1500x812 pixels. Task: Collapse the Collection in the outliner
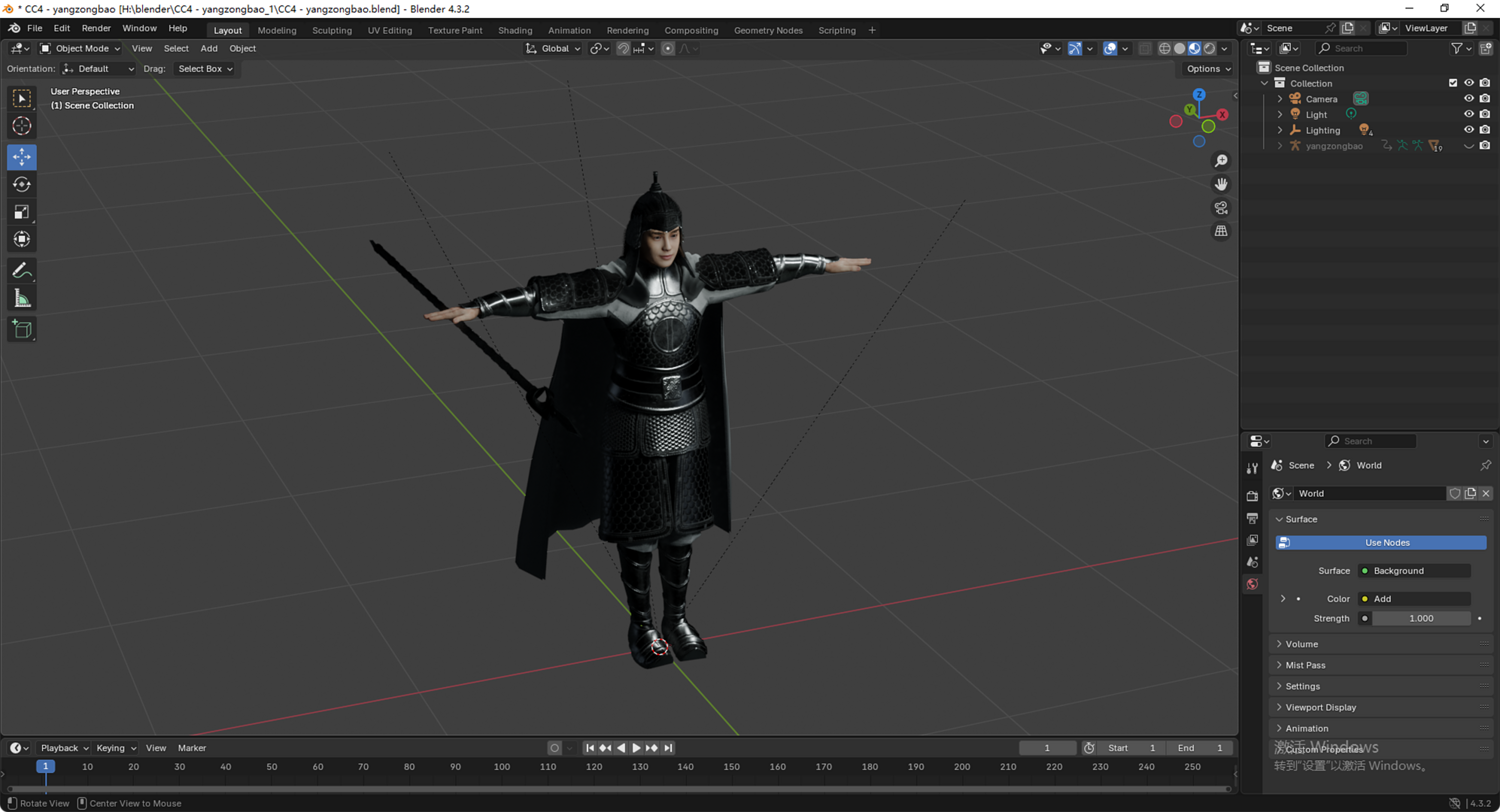pyautogui.click(x=1265, y=83)
